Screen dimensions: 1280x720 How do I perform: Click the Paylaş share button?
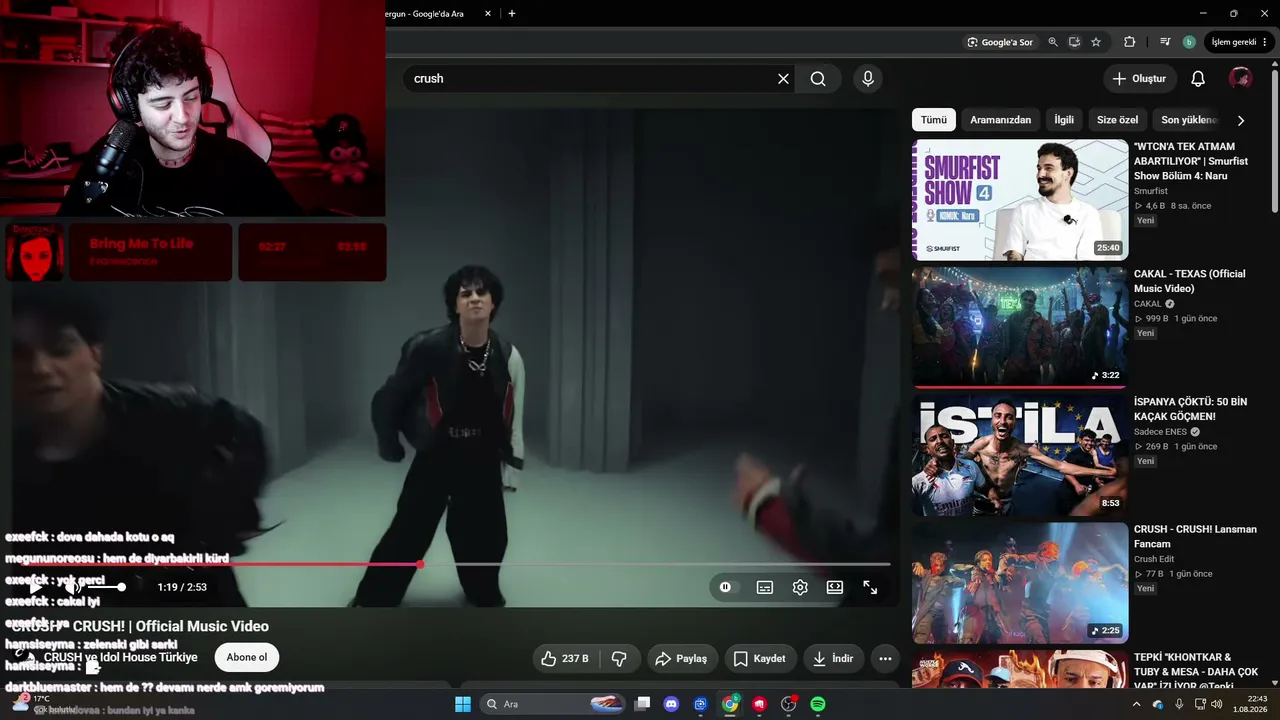tap(681, 659)
